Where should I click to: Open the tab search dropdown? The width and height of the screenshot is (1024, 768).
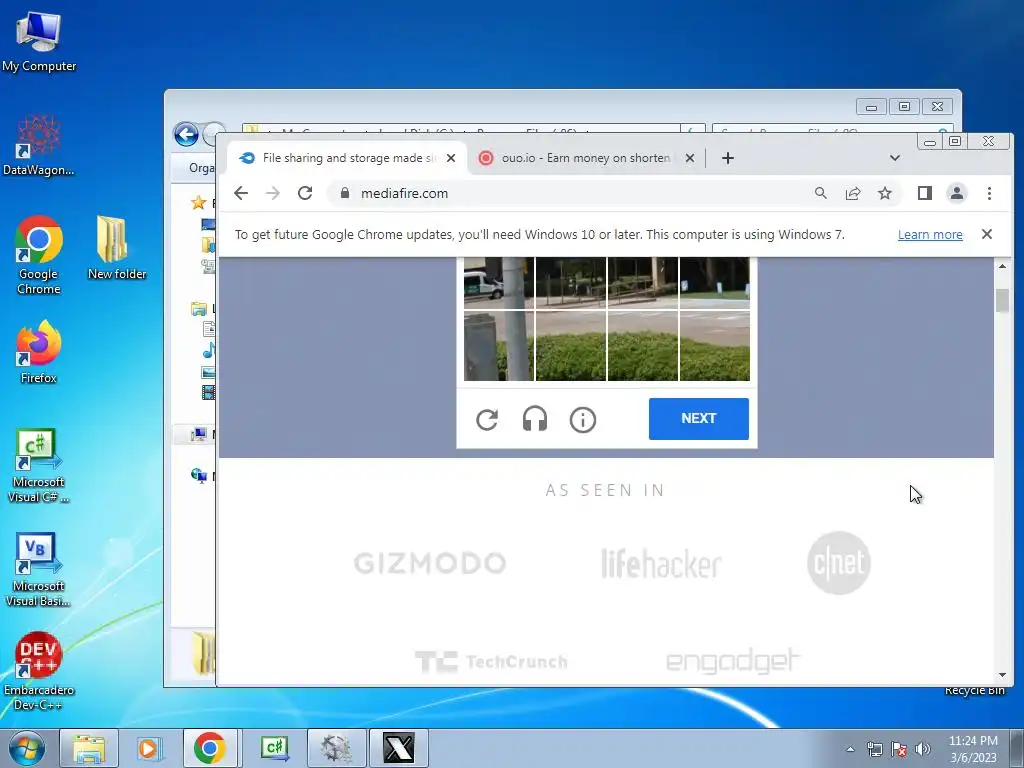click(x=895, y=158)
